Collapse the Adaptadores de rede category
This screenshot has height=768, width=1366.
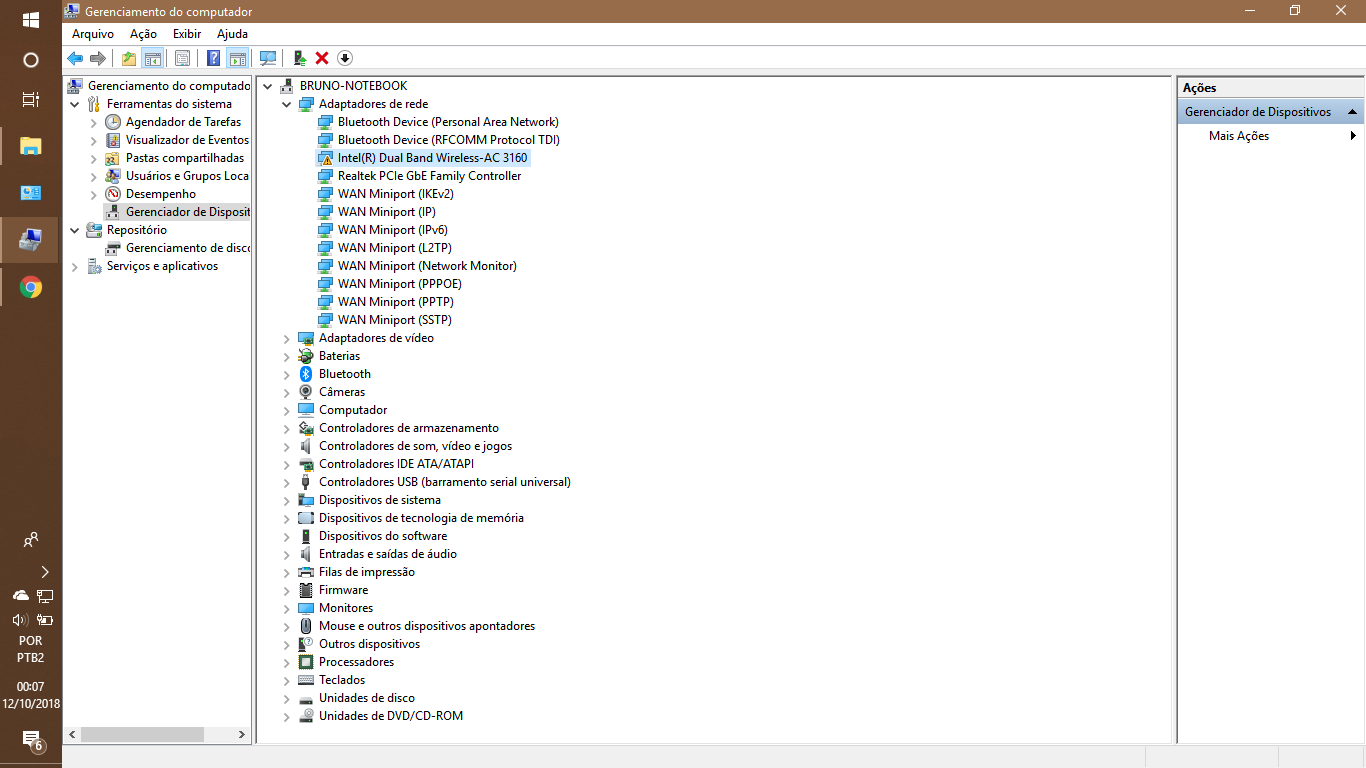coord(286,104)
